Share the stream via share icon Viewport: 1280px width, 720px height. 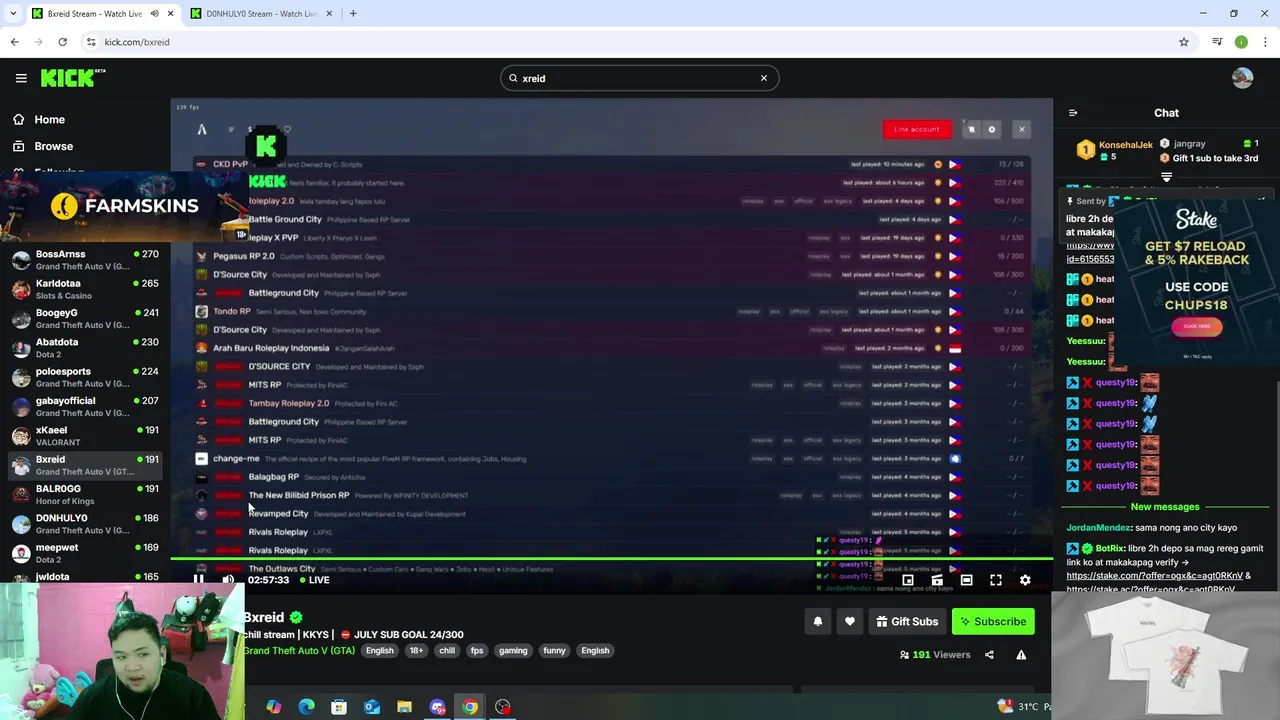(x=989, y=655)
